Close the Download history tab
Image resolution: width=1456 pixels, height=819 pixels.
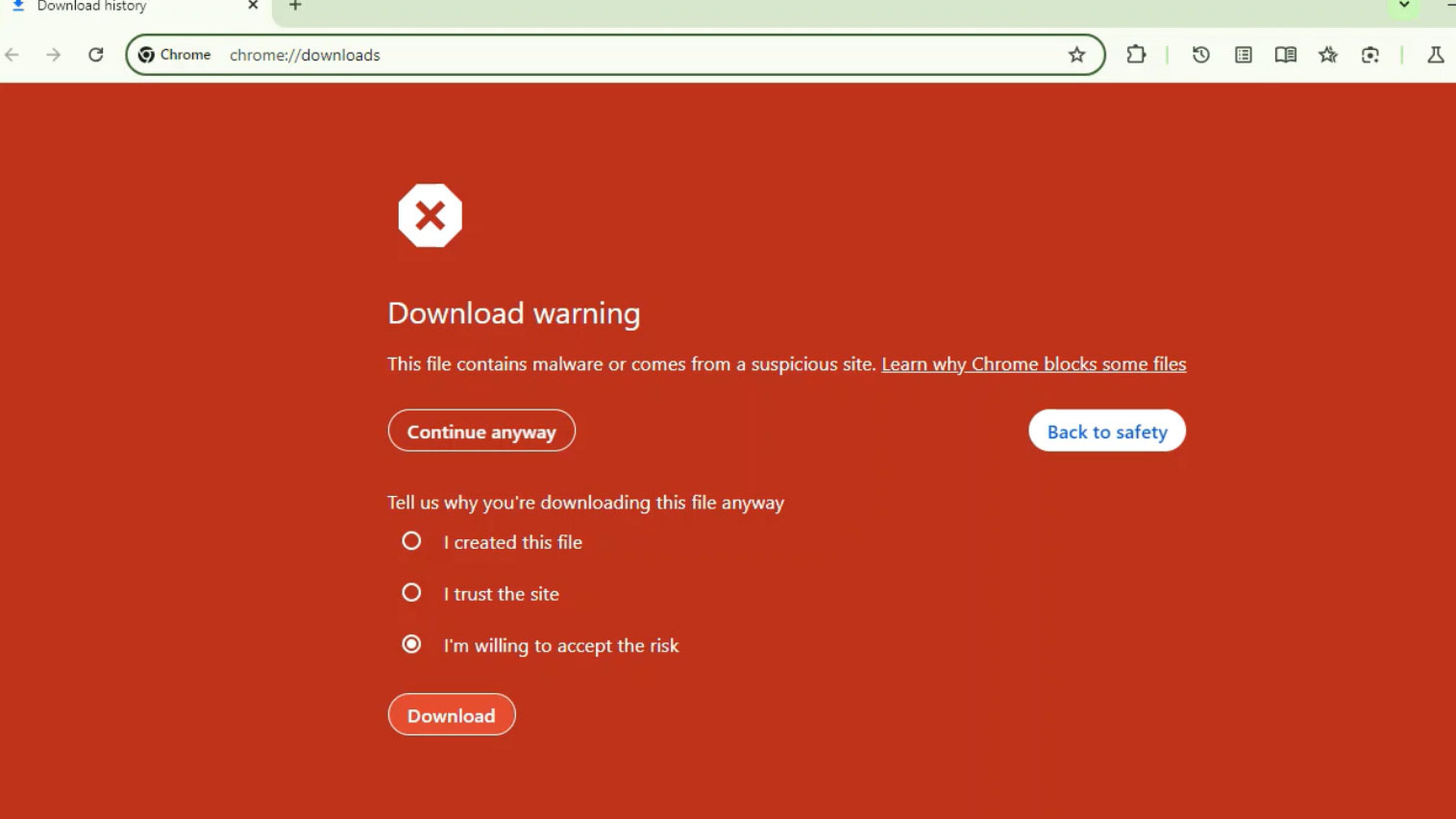tap(253, 5)
